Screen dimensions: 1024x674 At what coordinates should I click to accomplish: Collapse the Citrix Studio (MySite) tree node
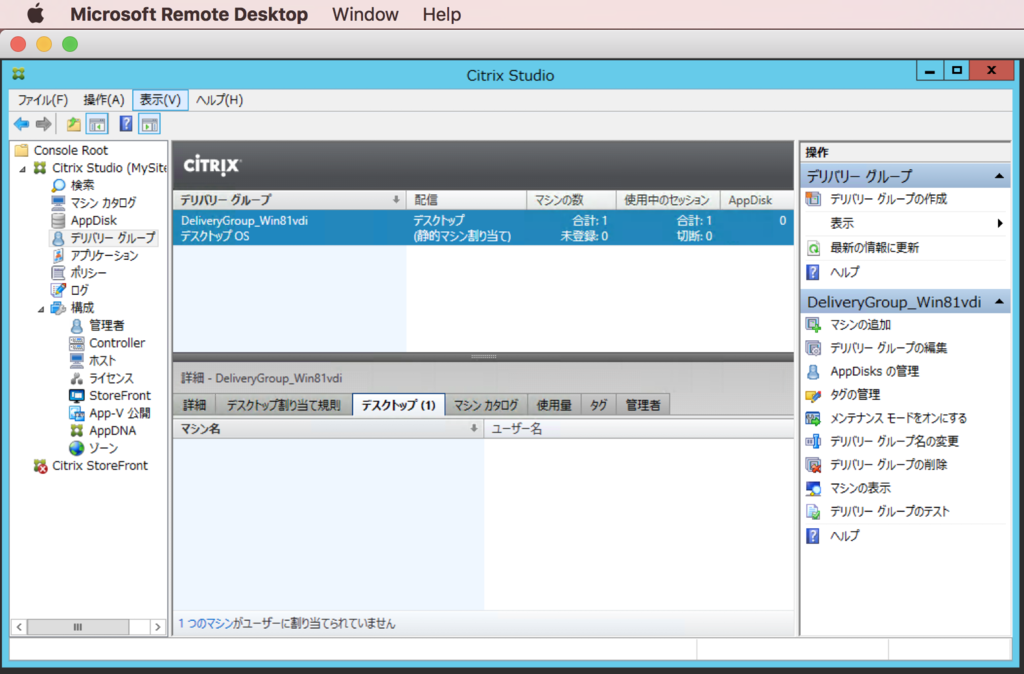23,168
